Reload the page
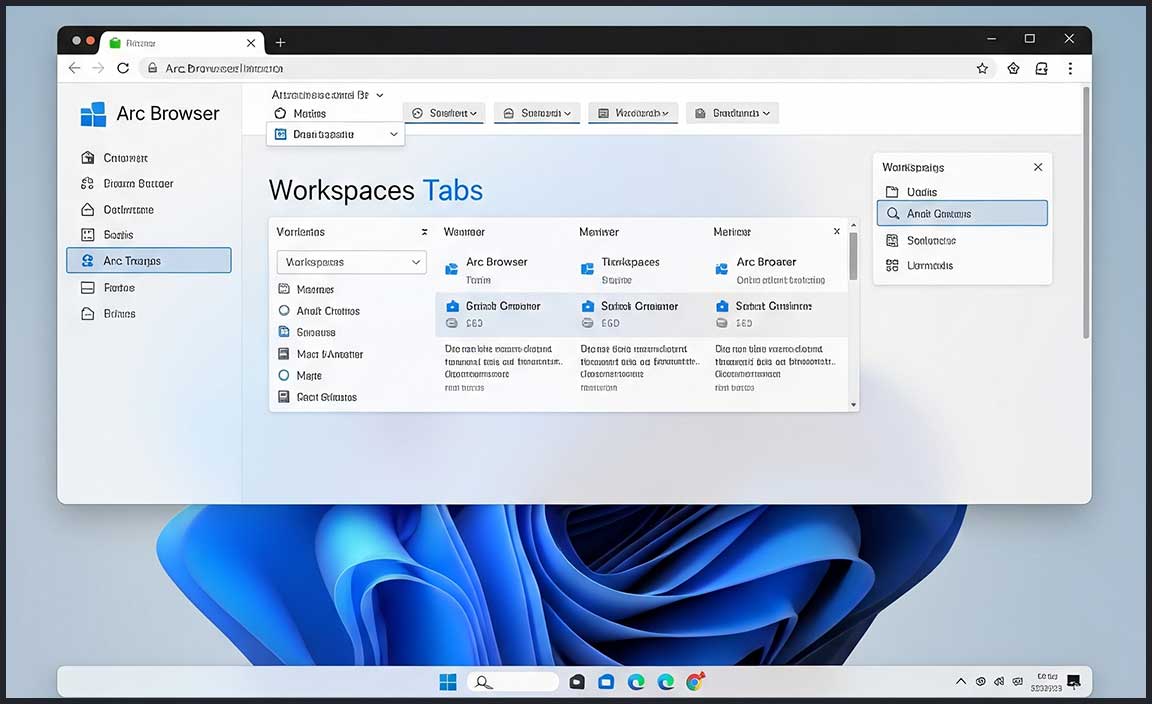The width and height of the screenshot is (1152, 704). coord(123,68)
